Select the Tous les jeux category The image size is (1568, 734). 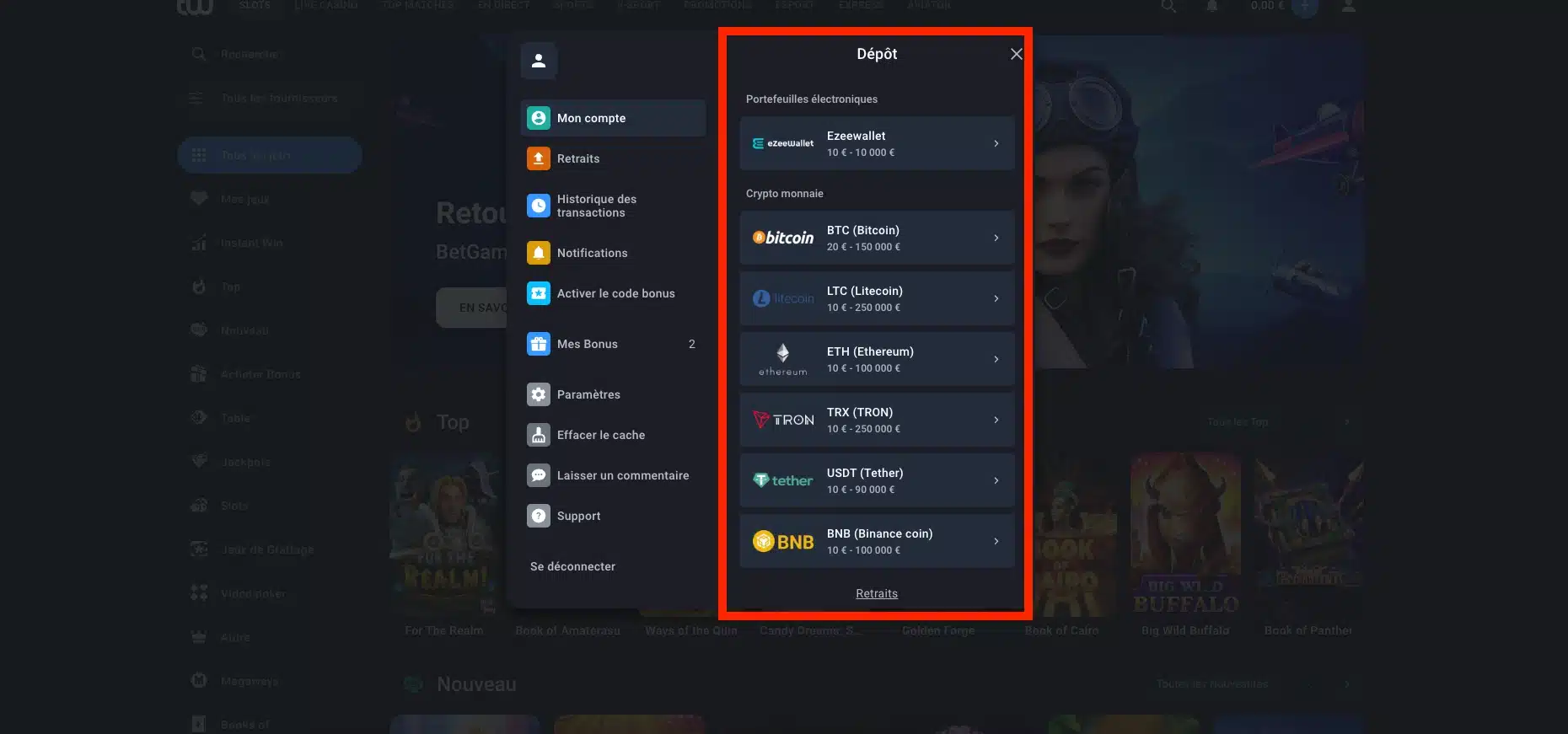coord(270,155)
